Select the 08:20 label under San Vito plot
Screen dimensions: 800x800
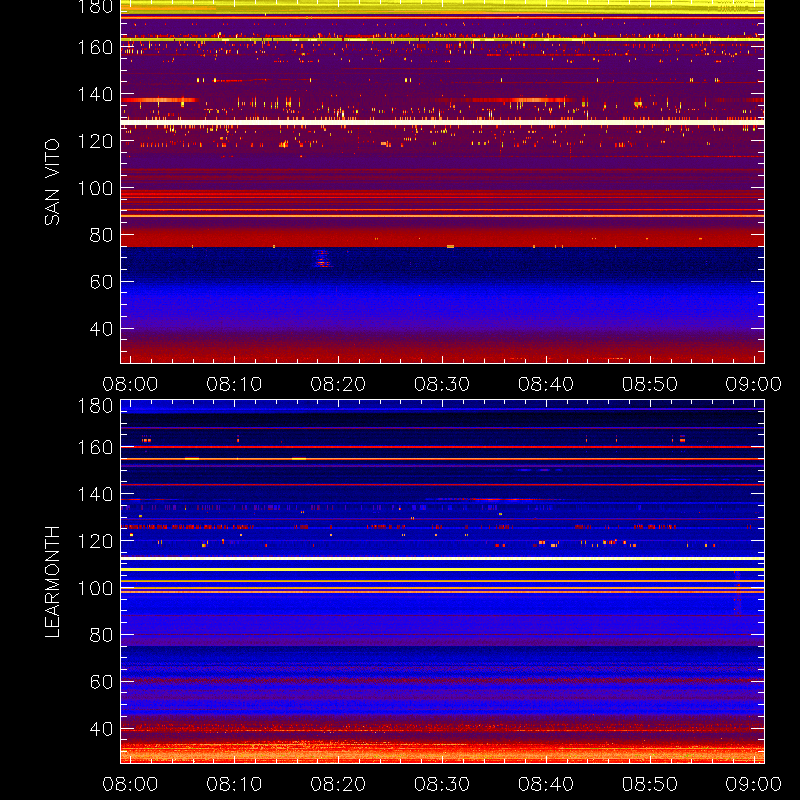point(338,384)
